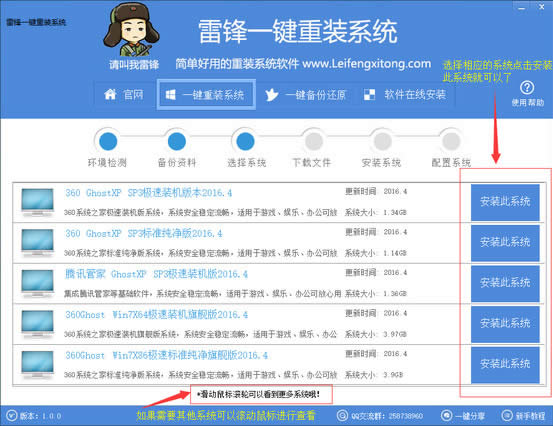Click the 360 GhostXP SP3标准纯净版2016.4 title link

(144, 233)
